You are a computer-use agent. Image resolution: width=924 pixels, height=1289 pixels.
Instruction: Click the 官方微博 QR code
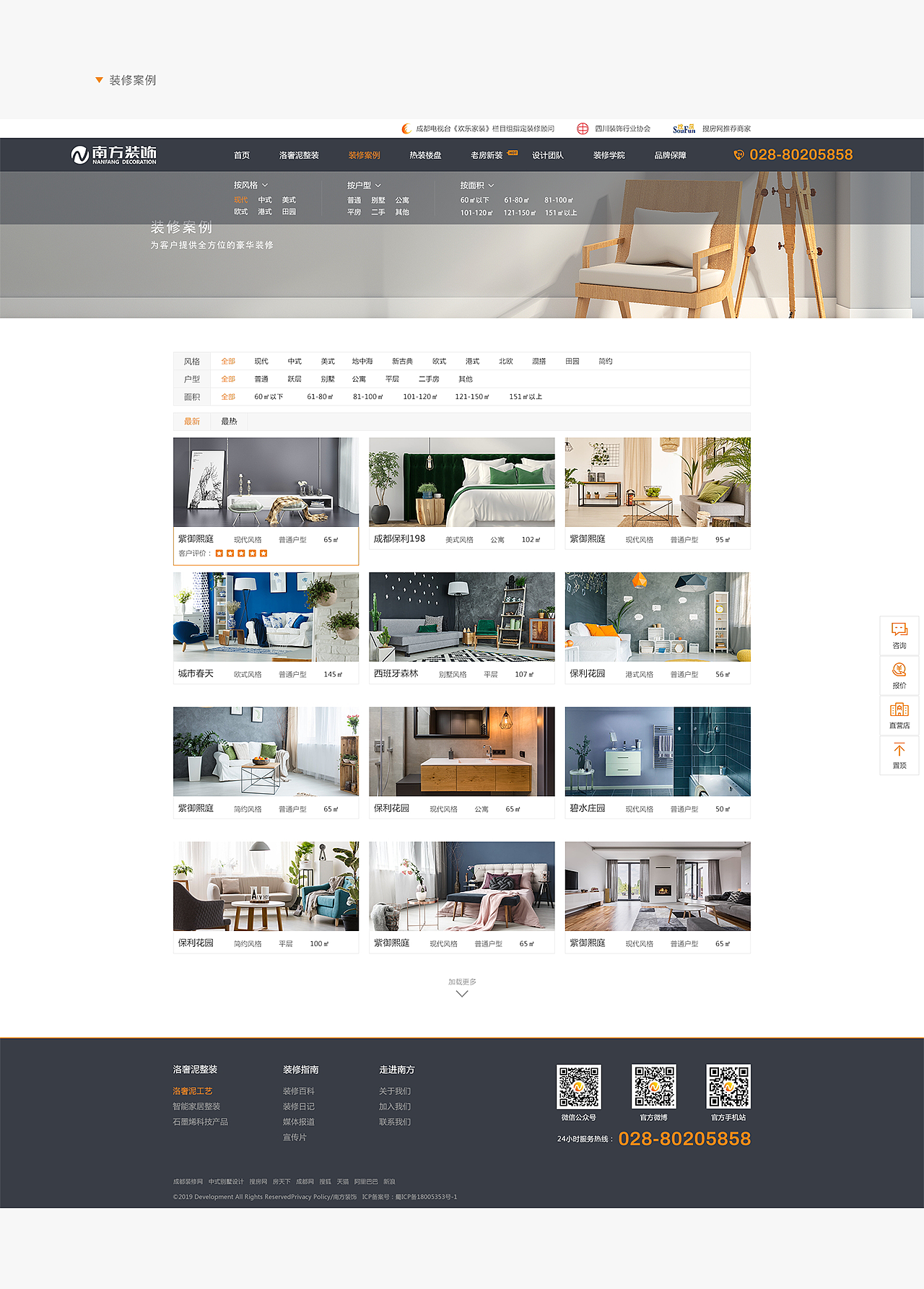click(654, 1086)
